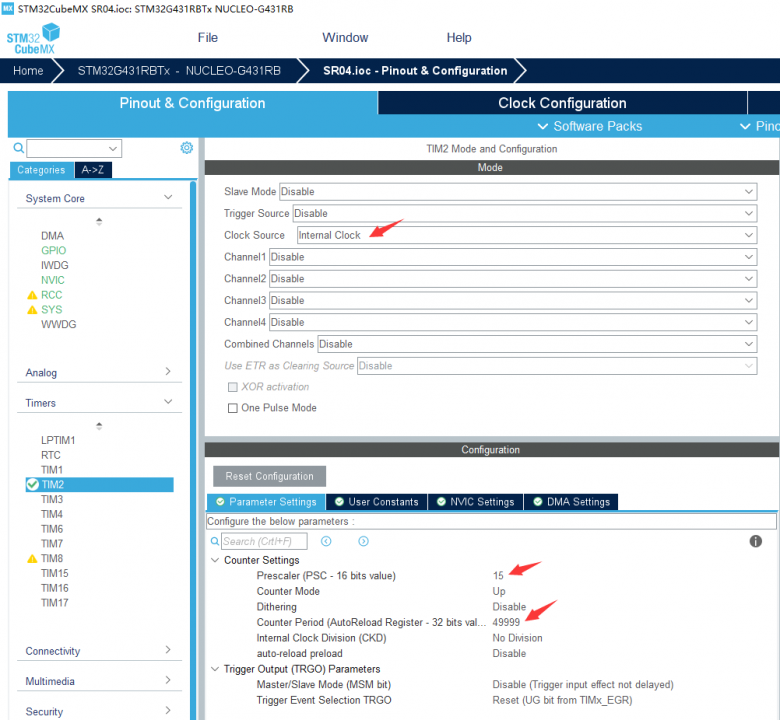780x720 pixels.
Task: Go to previous search result arrow
Action: point(326,541)
